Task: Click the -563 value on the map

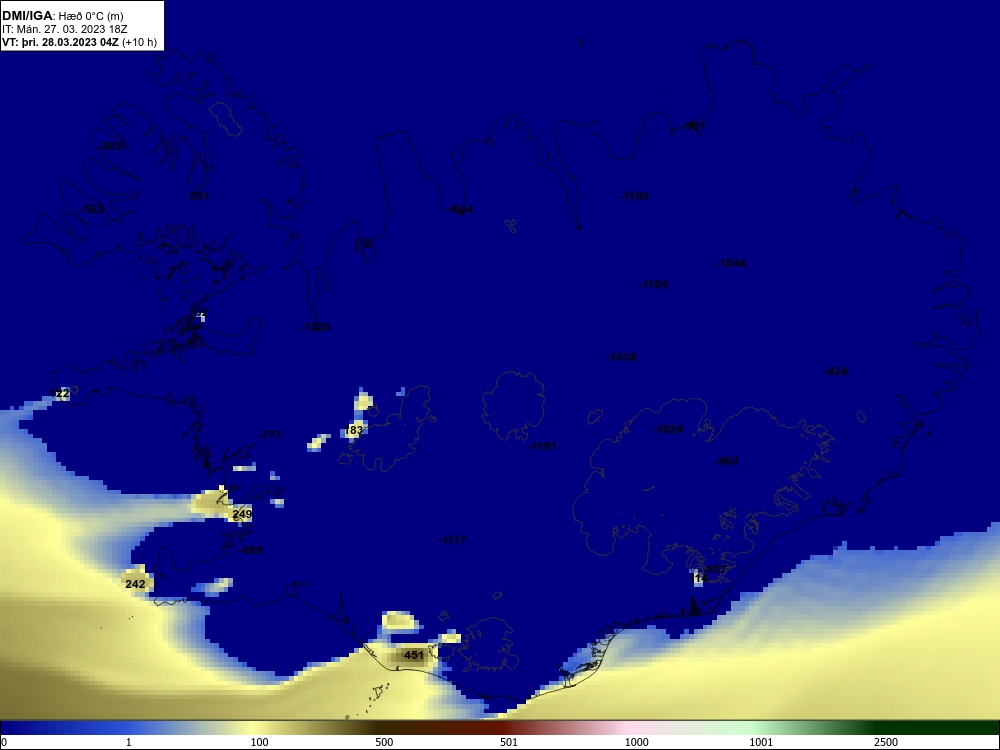Action: click(x=92, y=209)
